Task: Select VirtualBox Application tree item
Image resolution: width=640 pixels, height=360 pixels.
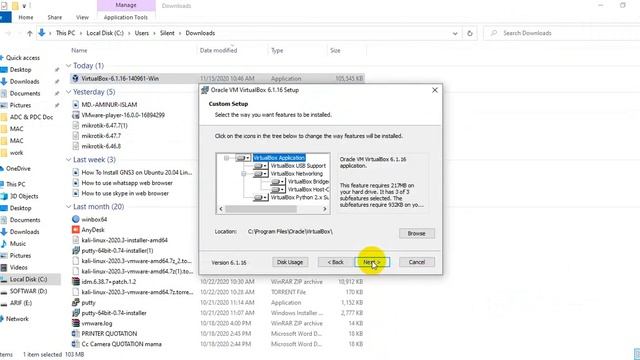Action: [279, 158]
